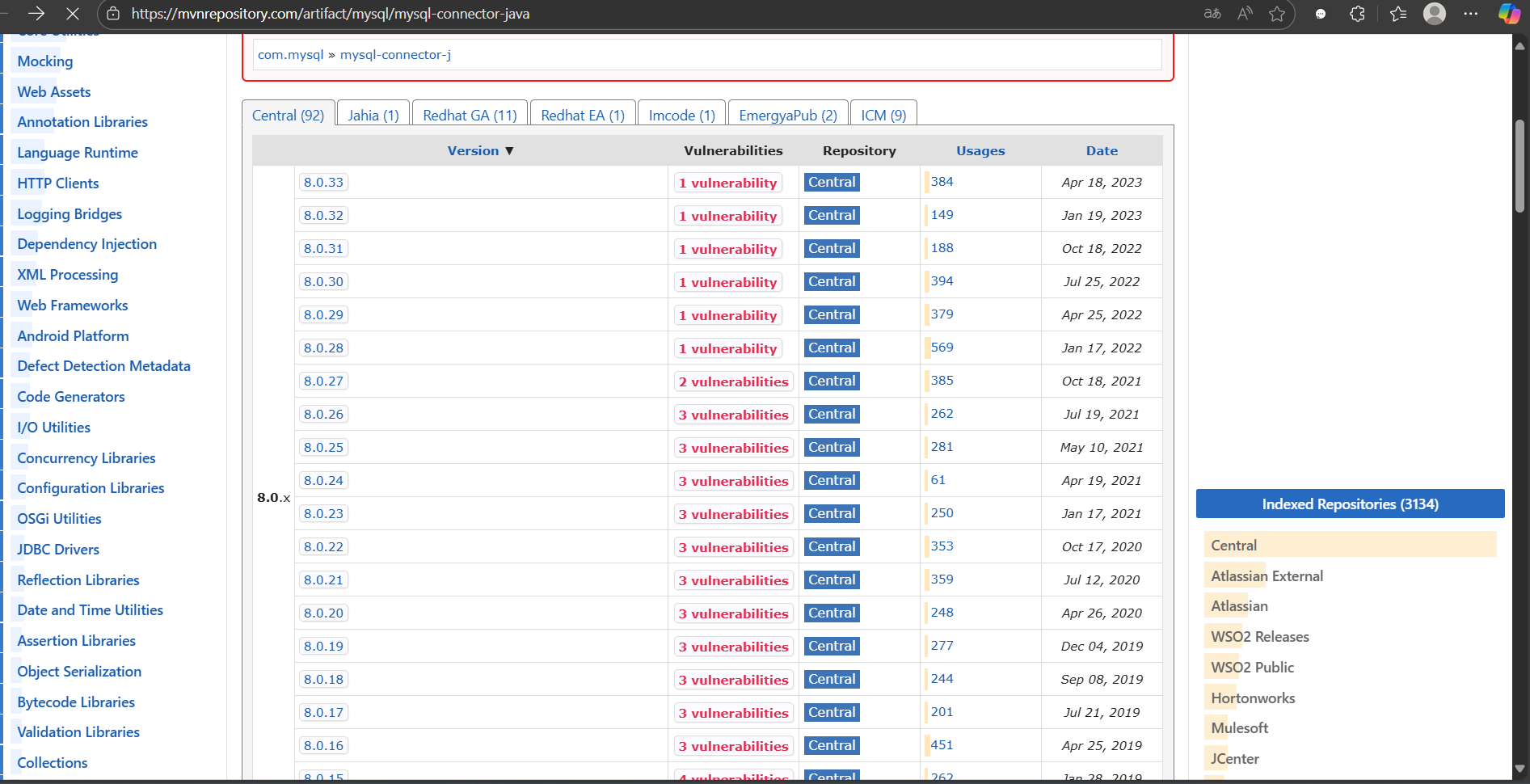Open the EmergyaPub (2) tab
Screen dimensions: 1530x784
pos(788,115)
